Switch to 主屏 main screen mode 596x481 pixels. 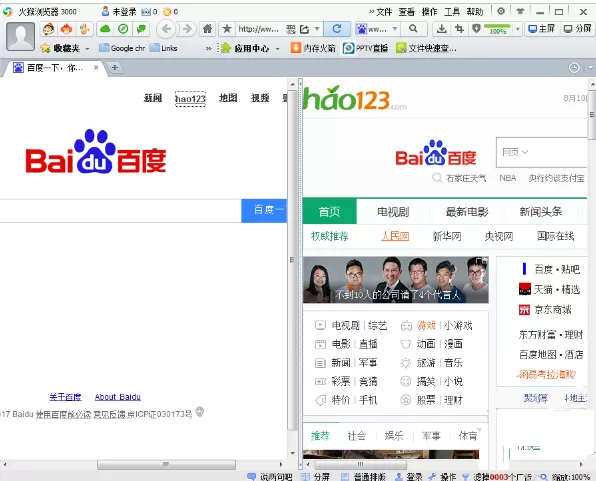point(542,29)
